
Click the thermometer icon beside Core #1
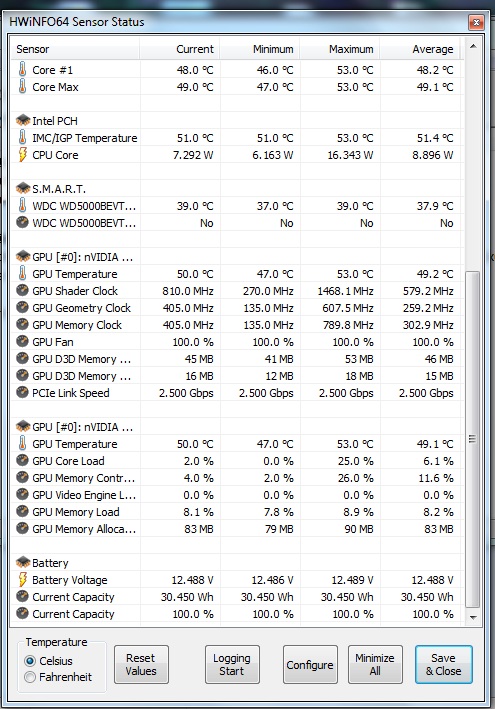coord(22,70)
